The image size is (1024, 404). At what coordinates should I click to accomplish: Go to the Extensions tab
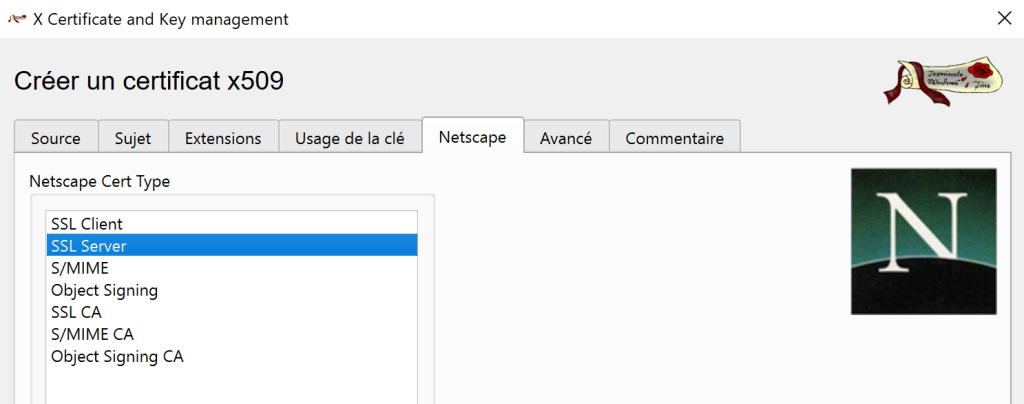(223, 138)
